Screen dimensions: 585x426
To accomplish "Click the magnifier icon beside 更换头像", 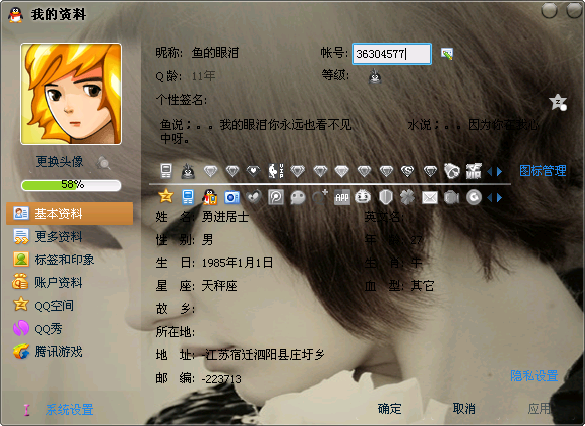I will (103, 163).
